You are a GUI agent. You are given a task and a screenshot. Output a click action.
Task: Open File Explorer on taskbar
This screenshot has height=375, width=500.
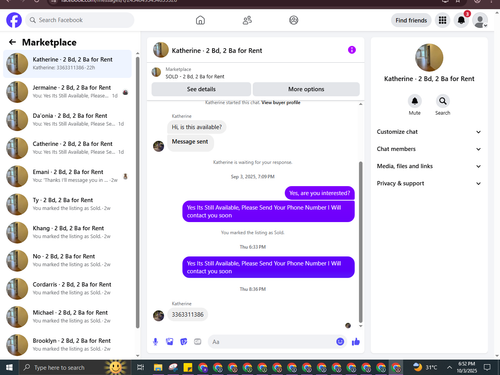158,367
